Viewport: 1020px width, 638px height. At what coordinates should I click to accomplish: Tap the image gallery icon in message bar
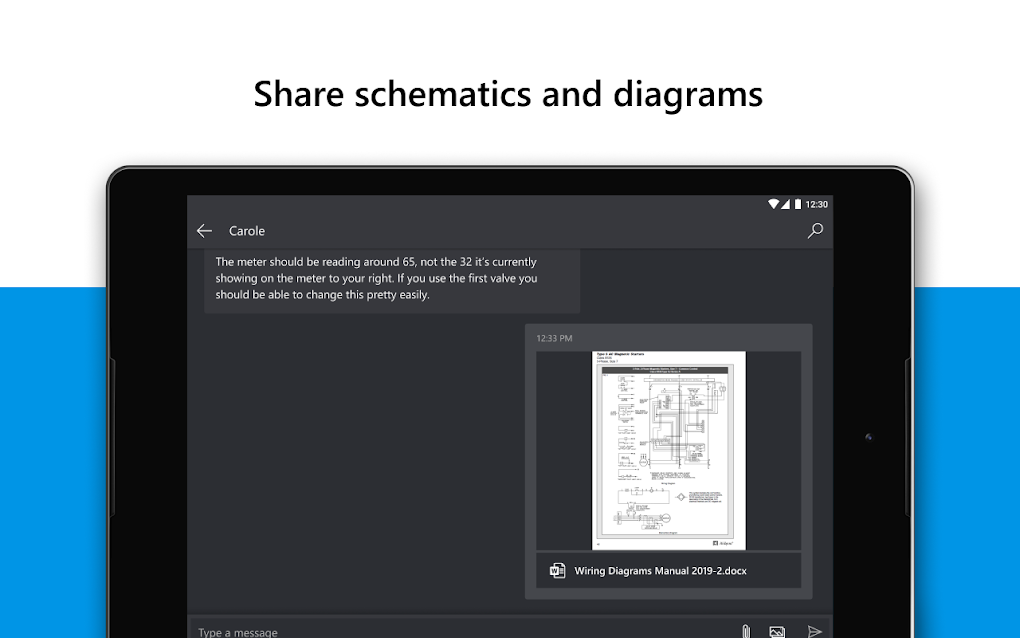coord(777,631)
